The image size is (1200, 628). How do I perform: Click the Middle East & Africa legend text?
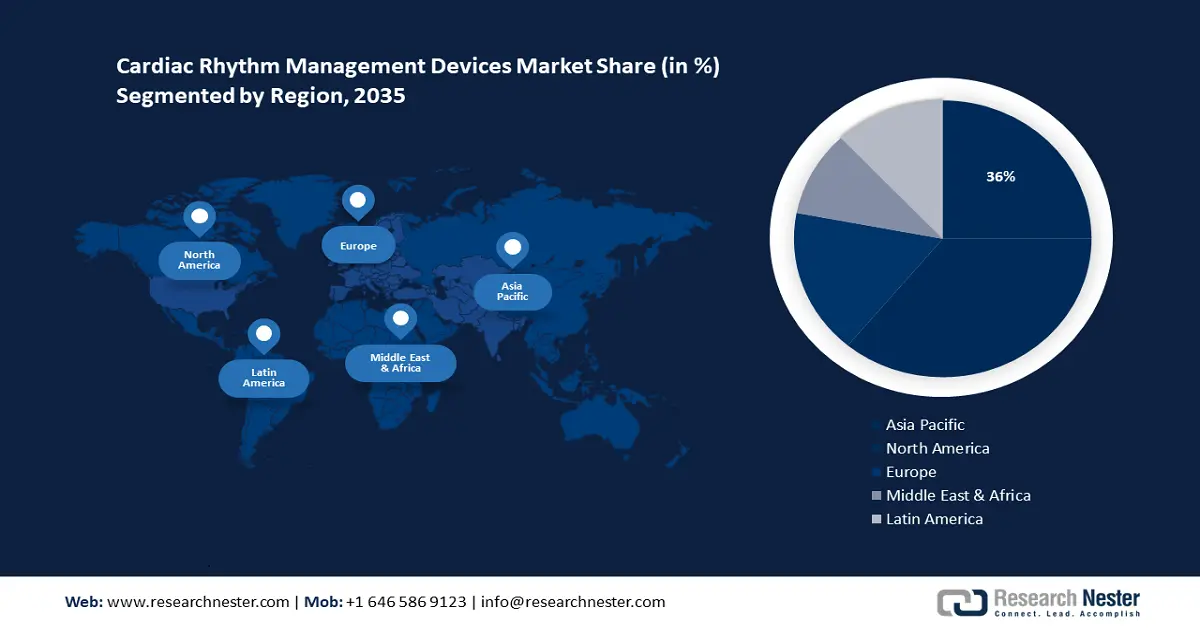point(958,495)
